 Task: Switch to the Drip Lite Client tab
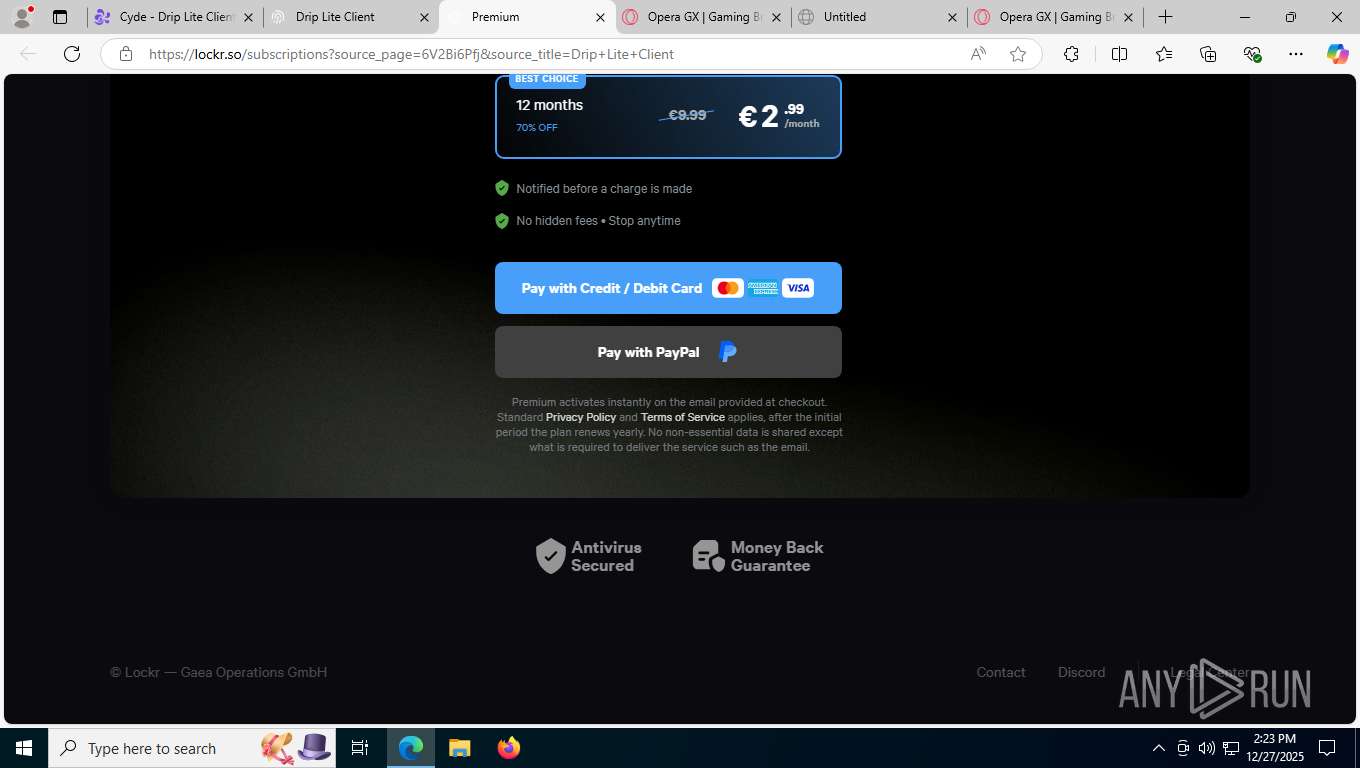pos(351,17)
